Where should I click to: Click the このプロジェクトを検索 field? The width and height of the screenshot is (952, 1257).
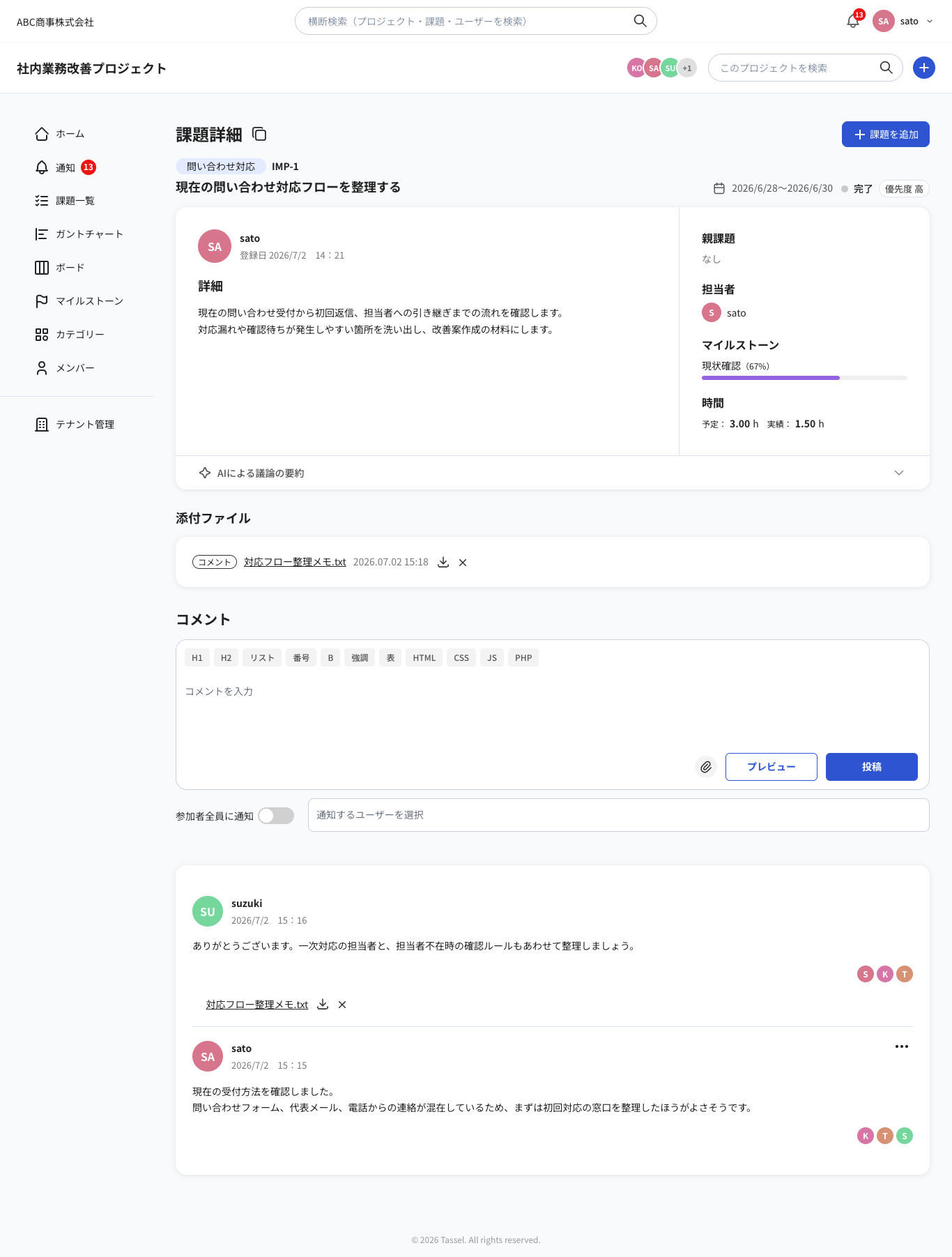pos(805,68)
